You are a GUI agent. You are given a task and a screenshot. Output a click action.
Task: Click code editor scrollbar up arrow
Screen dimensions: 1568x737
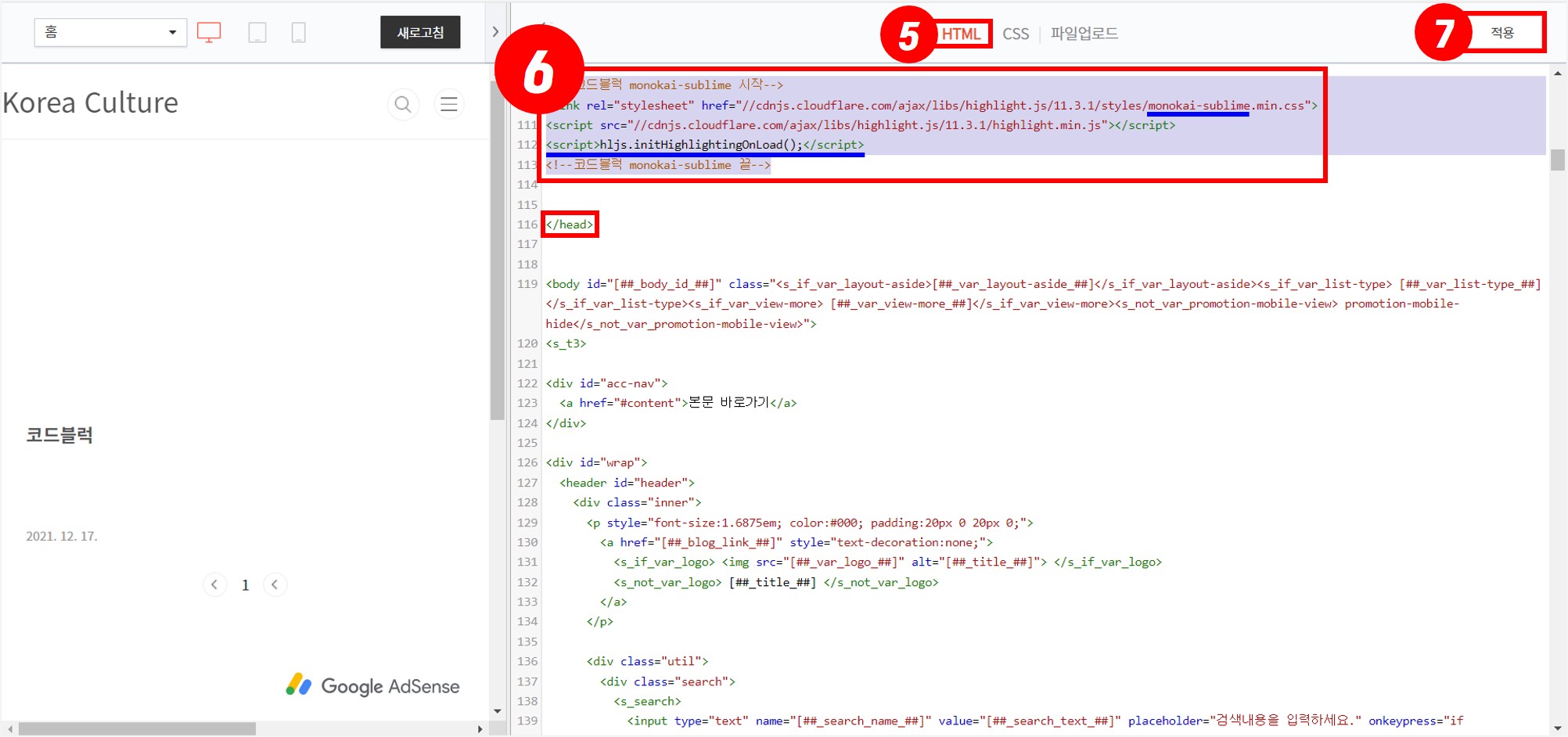click(x=1558, y=74)
